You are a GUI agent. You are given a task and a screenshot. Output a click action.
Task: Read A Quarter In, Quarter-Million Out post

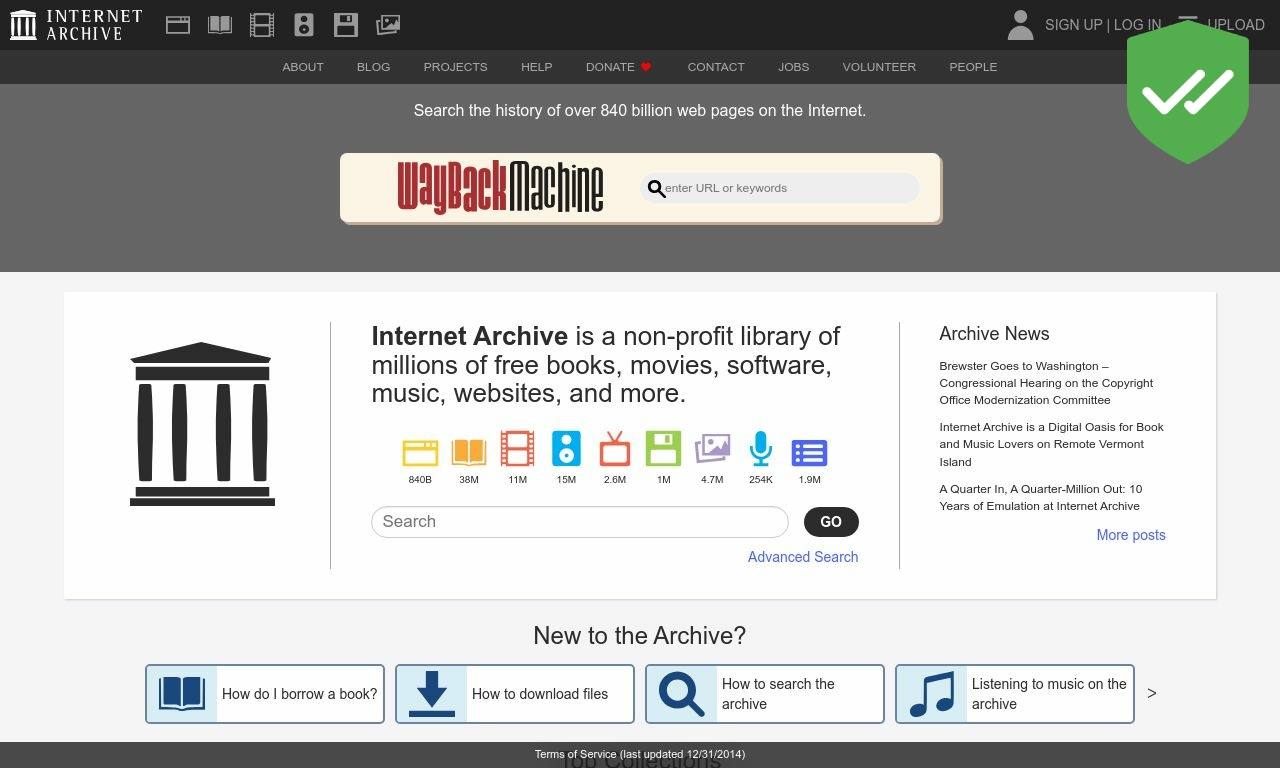click(1040, 497)
